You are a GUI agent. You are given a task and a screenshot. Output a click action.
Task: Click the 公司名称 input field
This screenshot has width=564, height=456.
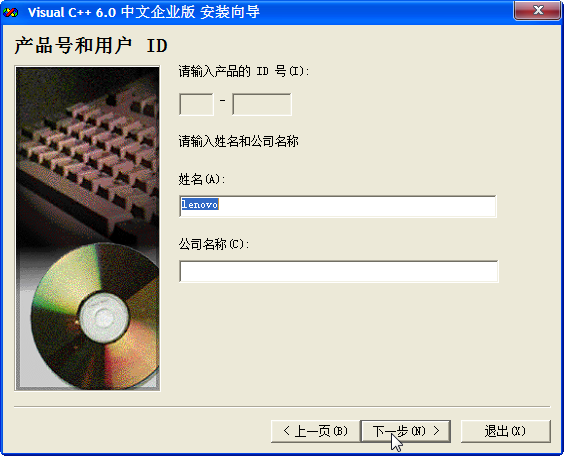click(x=338, y=271)
